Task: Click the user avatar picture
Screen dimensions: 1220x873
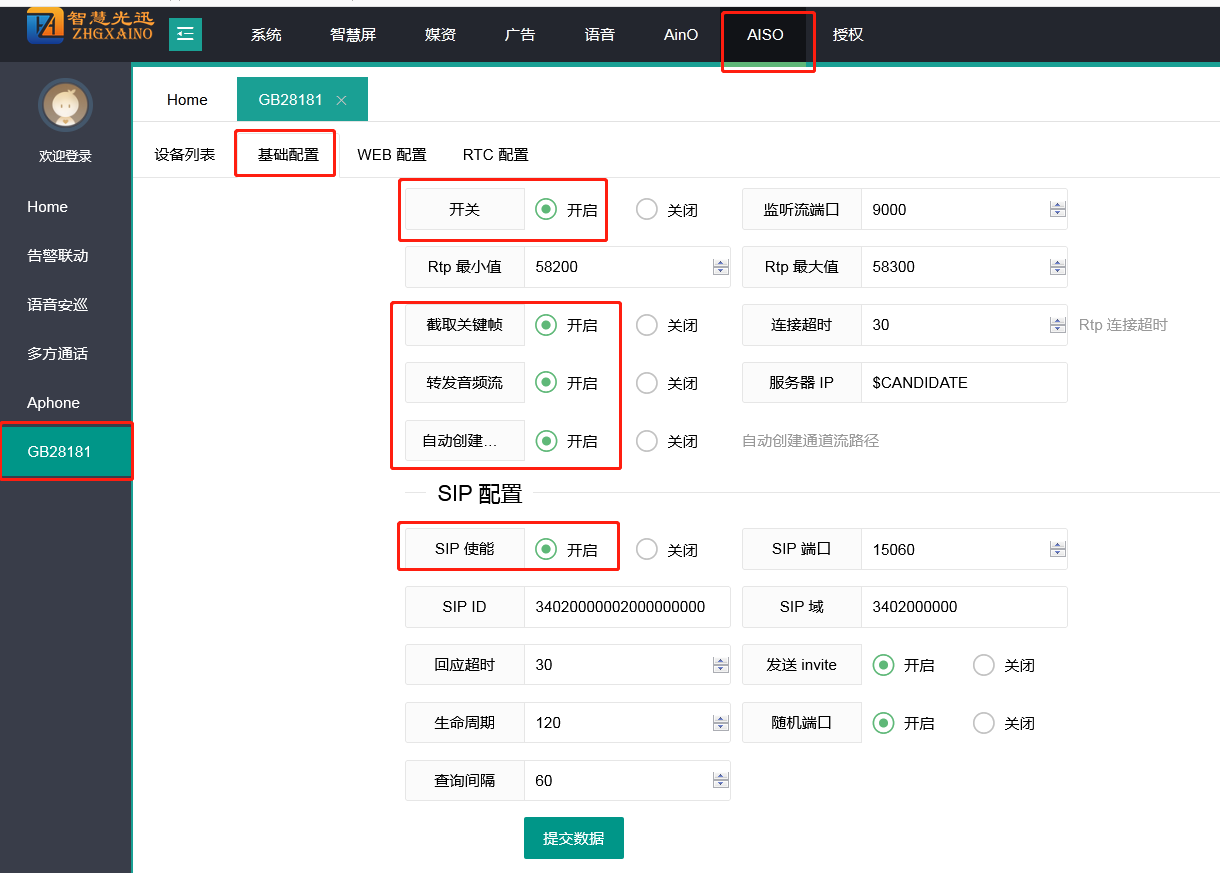Action: (65, 105)
